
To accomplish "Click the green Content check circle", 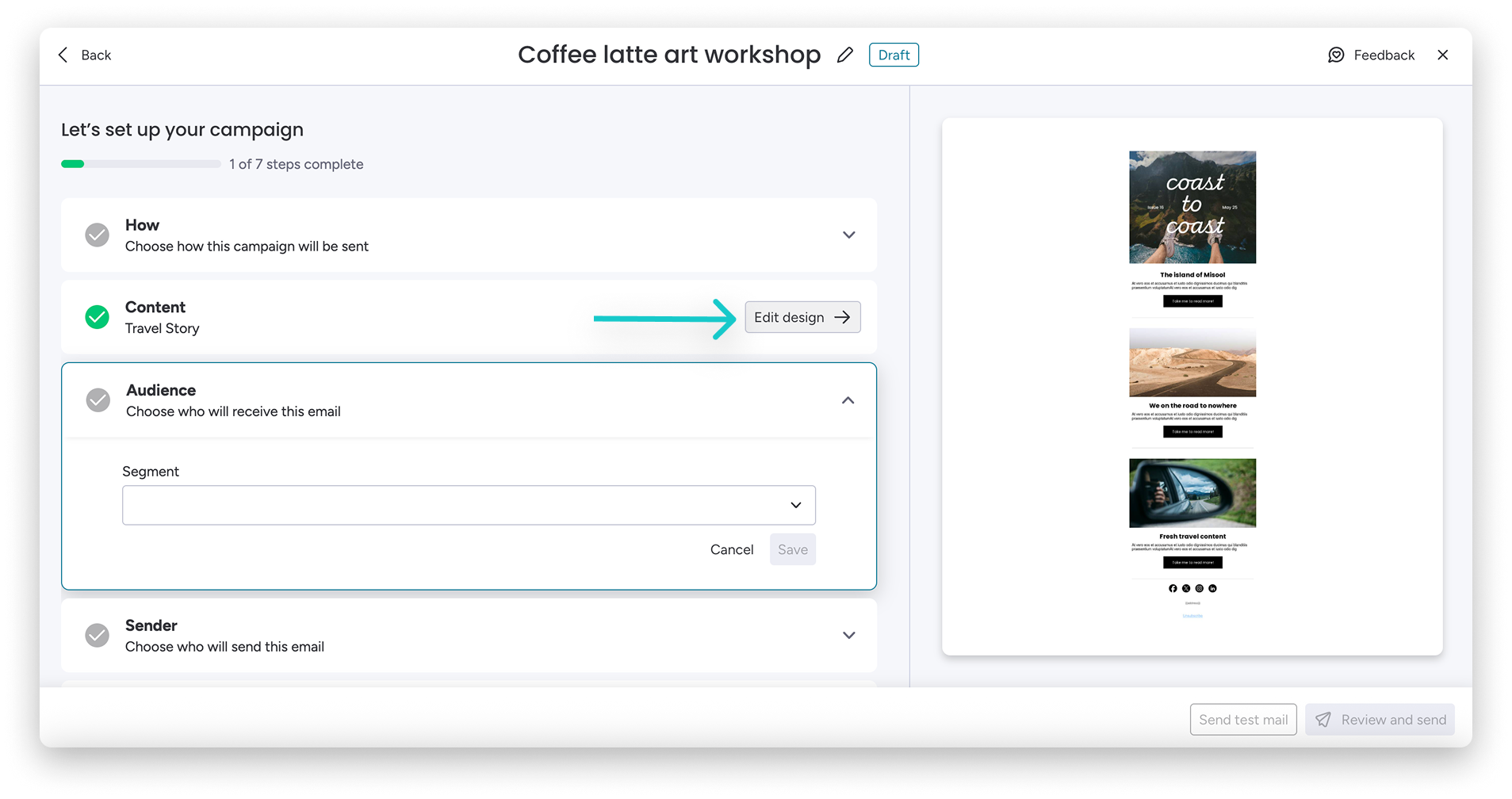I will pos(97,317).
